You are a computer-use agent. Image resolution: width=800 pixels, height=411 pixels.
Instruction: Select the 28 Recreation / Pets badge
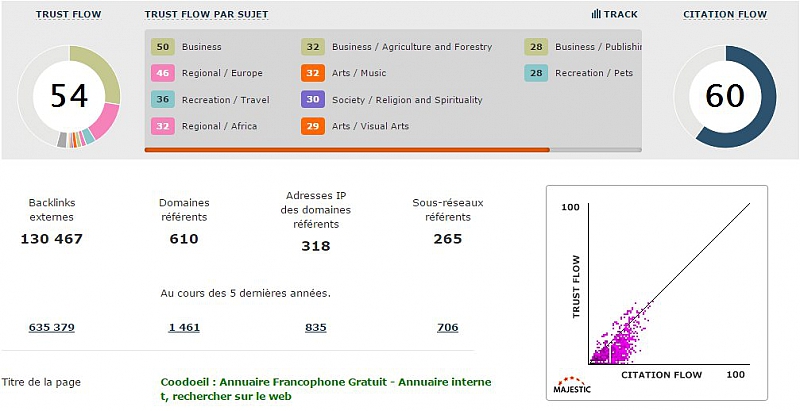(536, 73)
